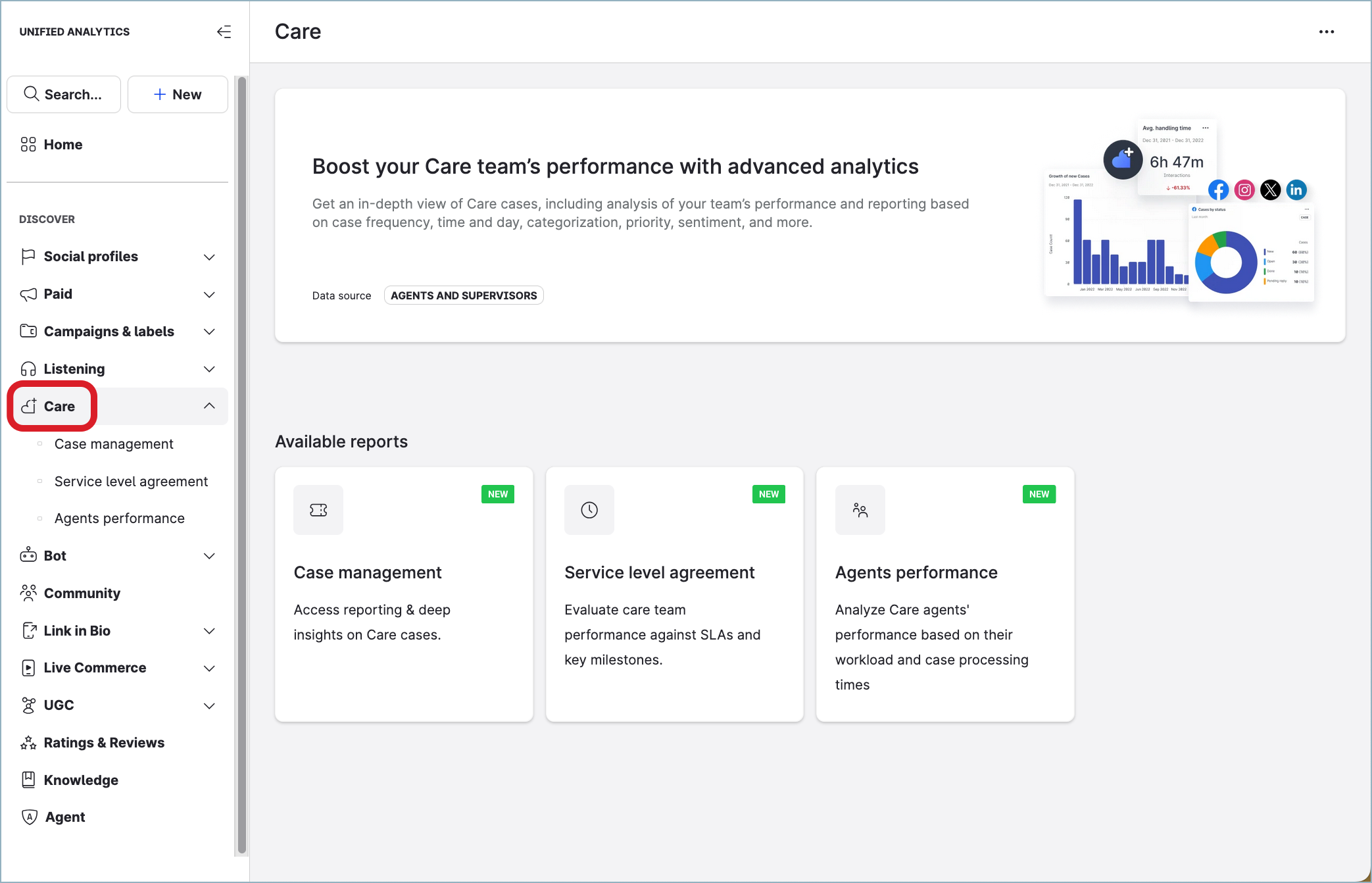The image size is (1372, 883).
Task: Open the Knowledge book icon
Action: click(28, 780)
